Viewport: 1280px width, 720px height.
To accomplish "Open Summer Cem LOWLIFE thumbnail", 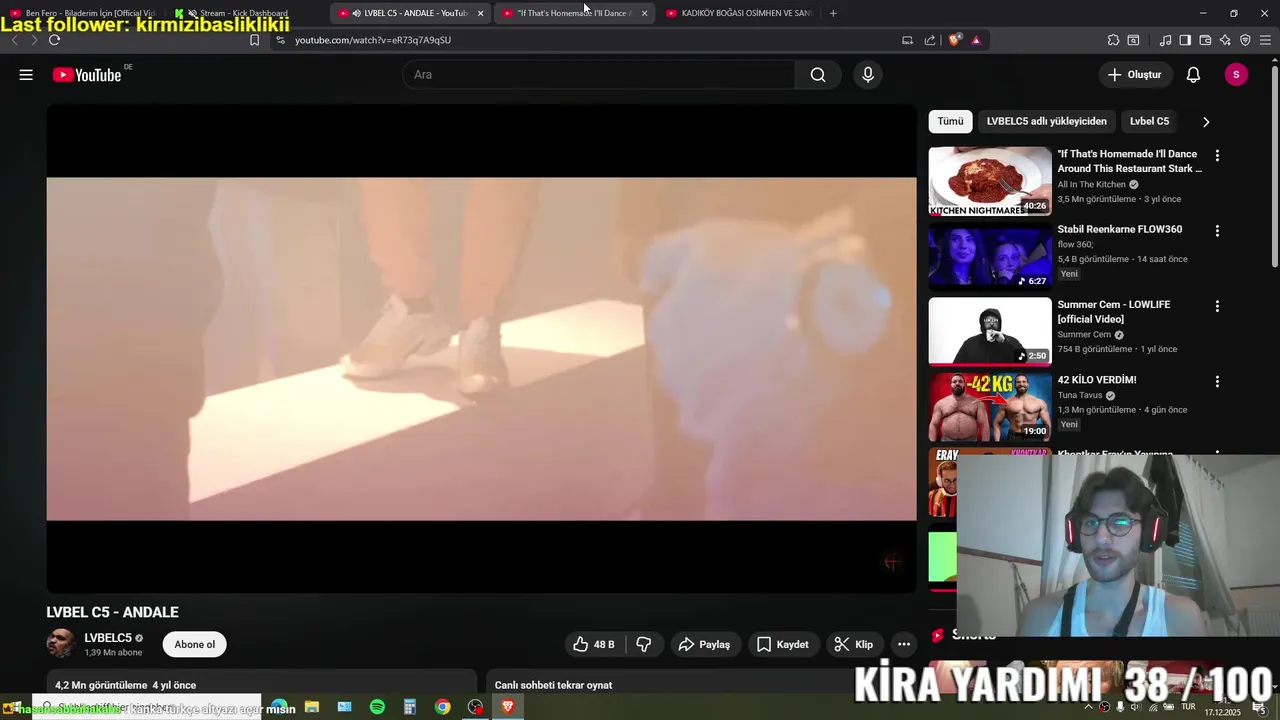I will (990, 332).
